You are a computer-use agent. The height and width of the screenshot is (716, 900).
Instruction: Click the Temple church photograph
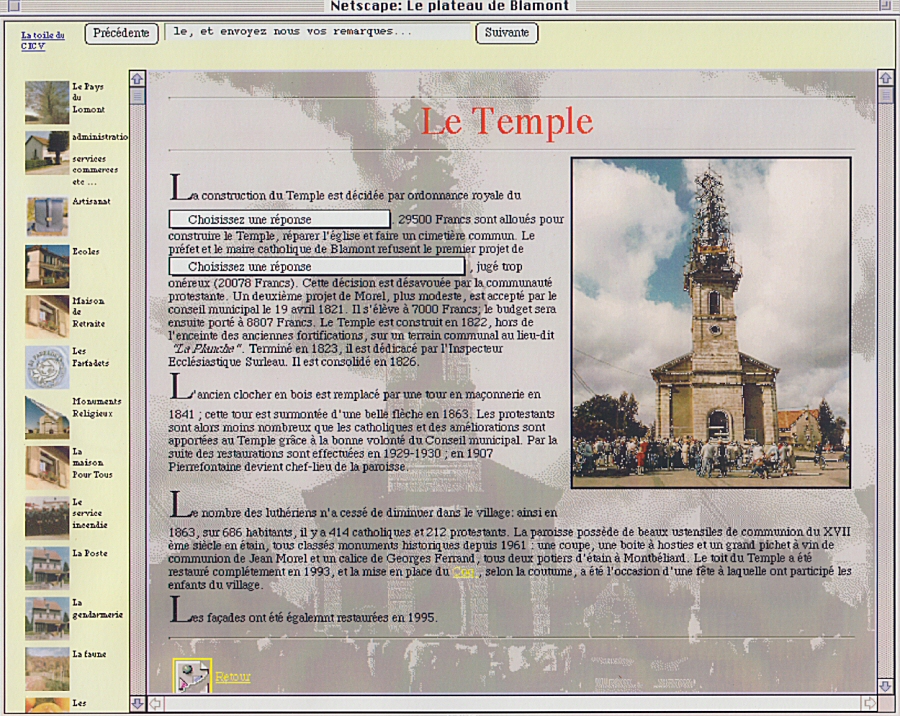(x=710, y=322)
